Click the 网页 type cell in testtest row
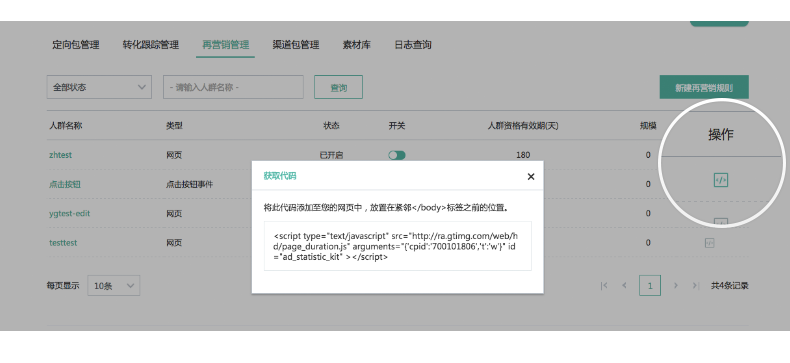 [174, 243]
